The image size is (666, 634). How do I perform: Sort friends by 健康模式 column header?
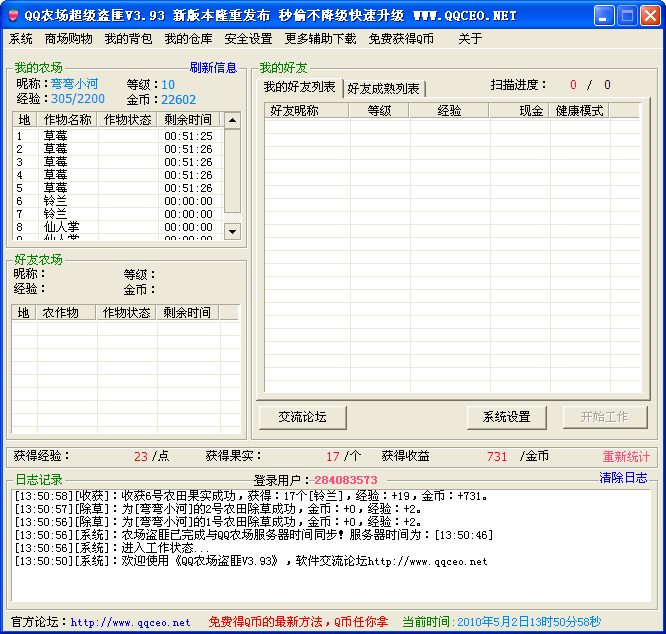pyautogui.click(x=580, y=111)
